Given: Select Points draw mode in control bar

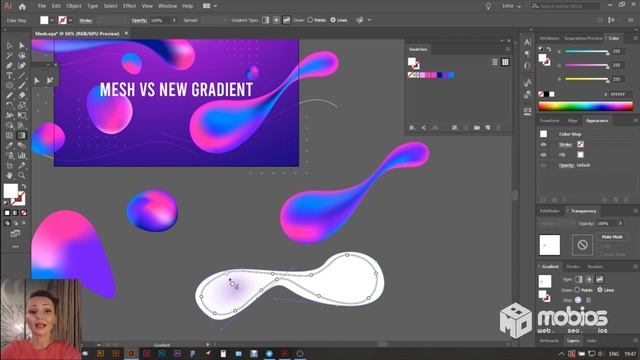Looking at the screenshot, I should [310, 20].
